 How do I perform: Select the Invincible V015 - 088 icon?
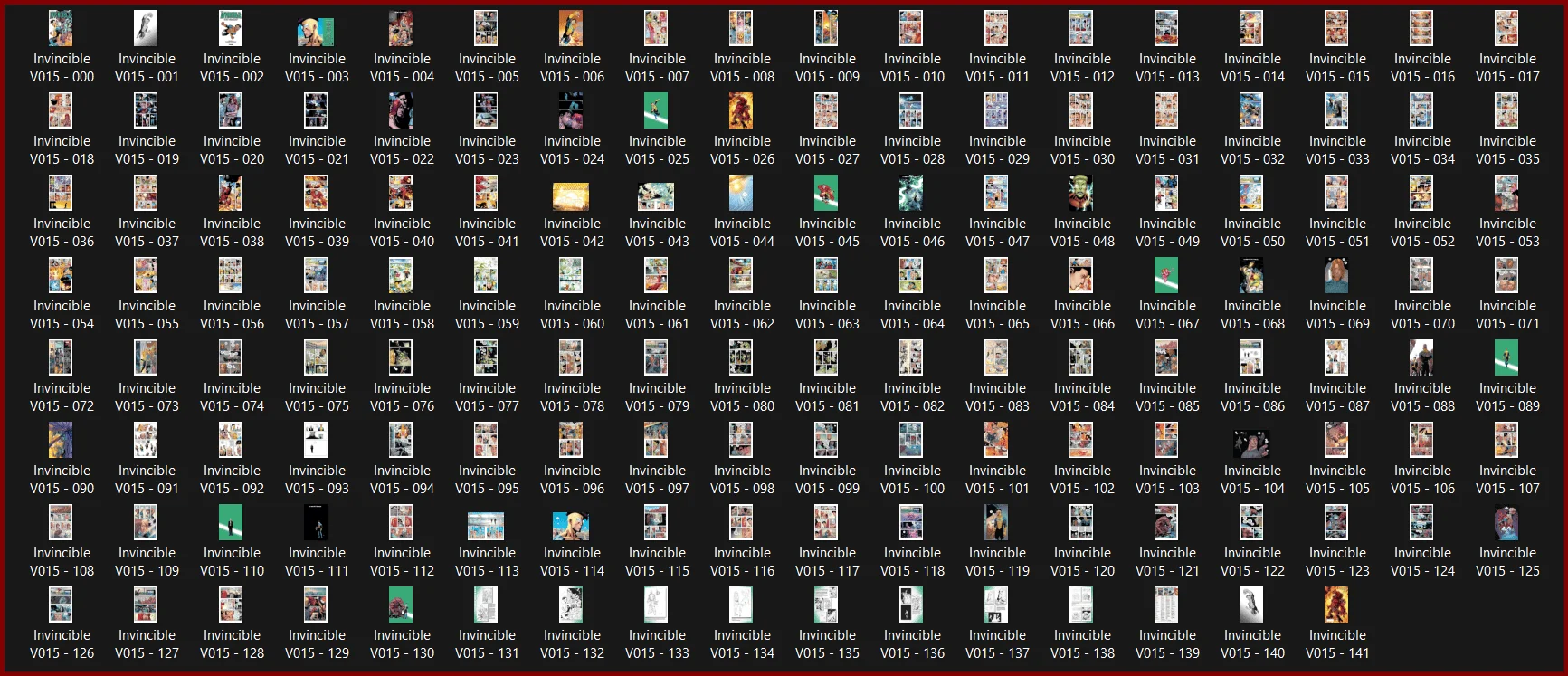pos(1421,358)
